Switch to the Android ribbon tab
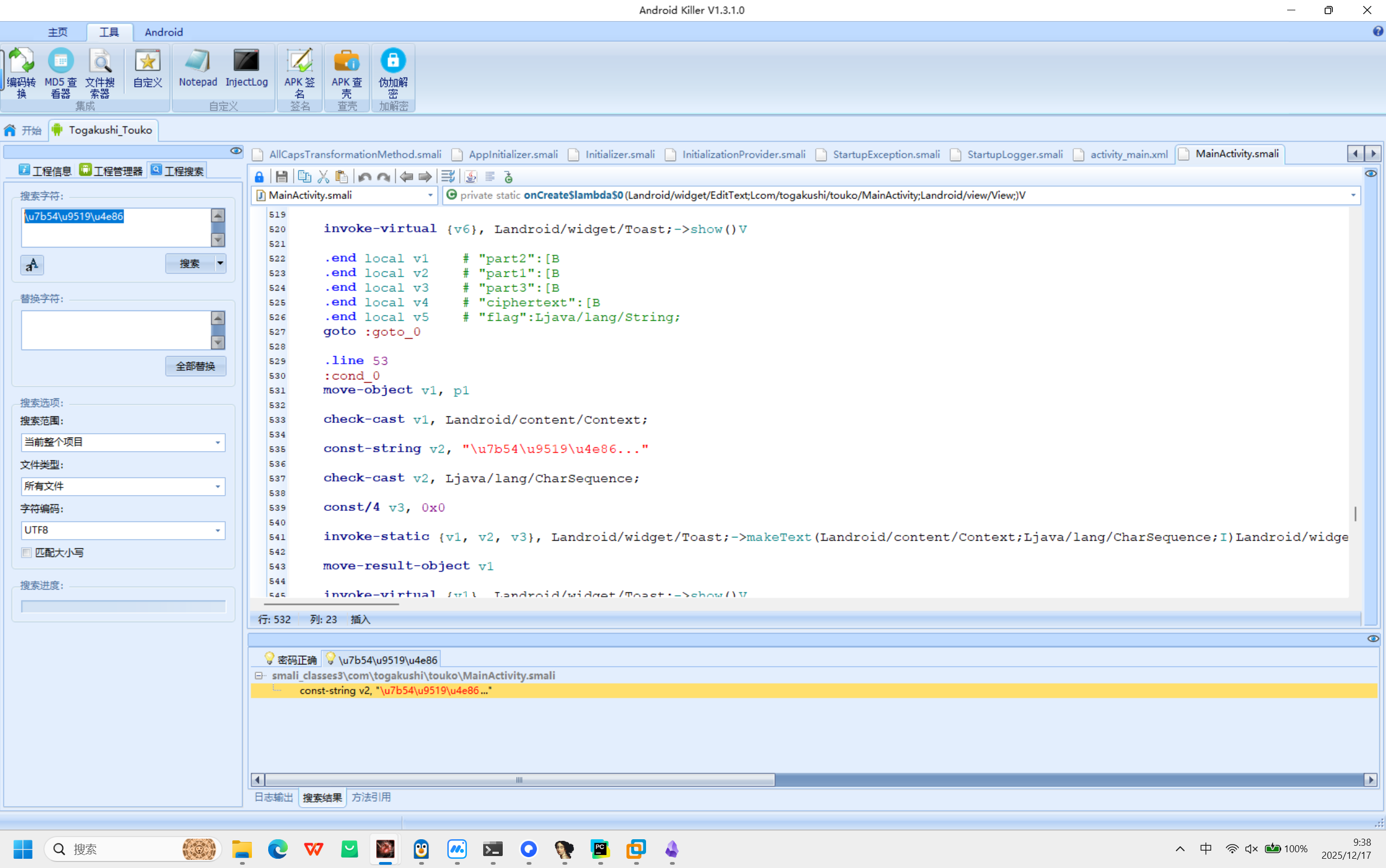The height and width of the screenshot is (868, 1386). pos(163,32)
